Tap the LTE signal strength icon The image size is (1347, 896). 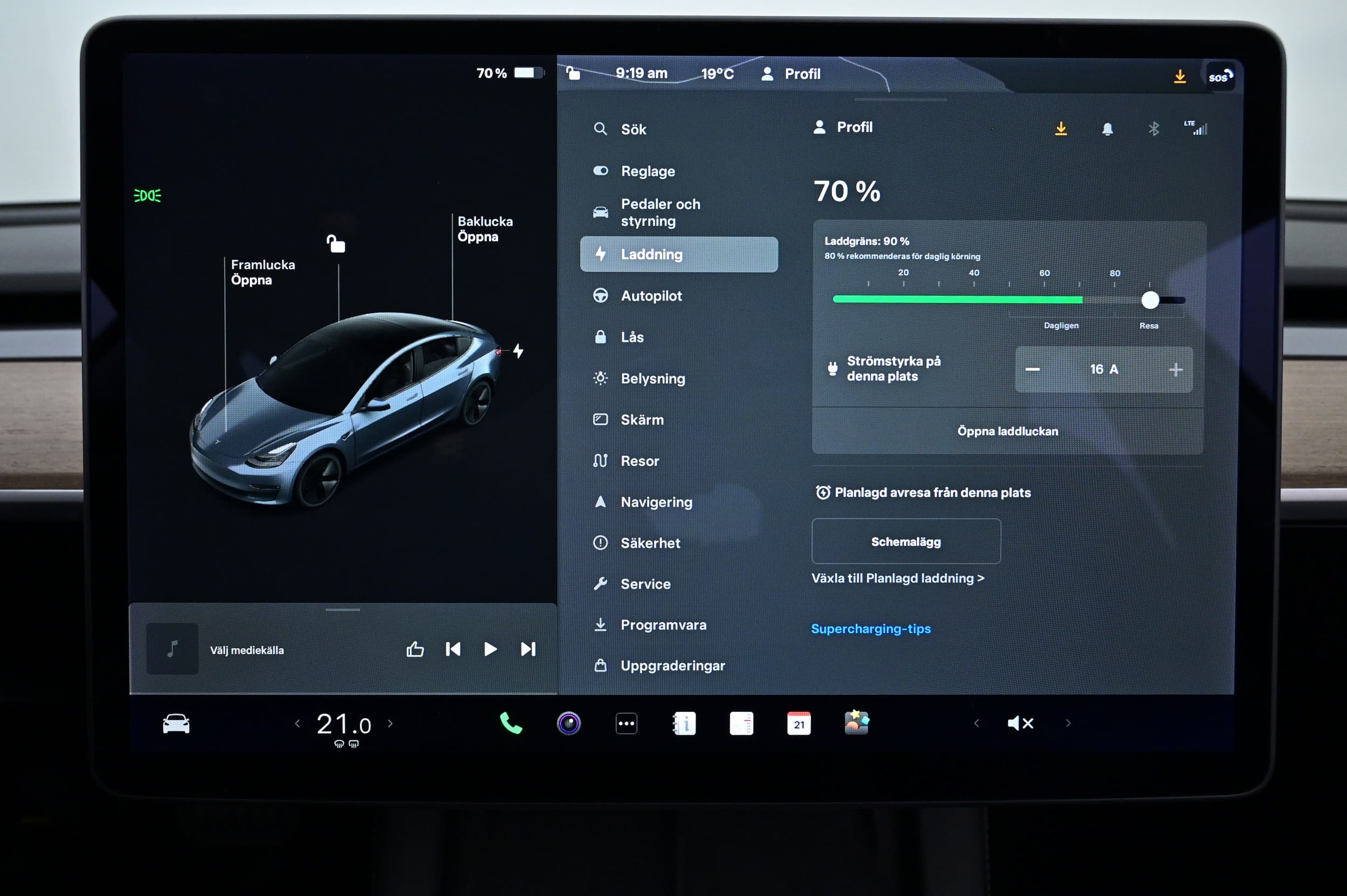(x=1196, y=128)
